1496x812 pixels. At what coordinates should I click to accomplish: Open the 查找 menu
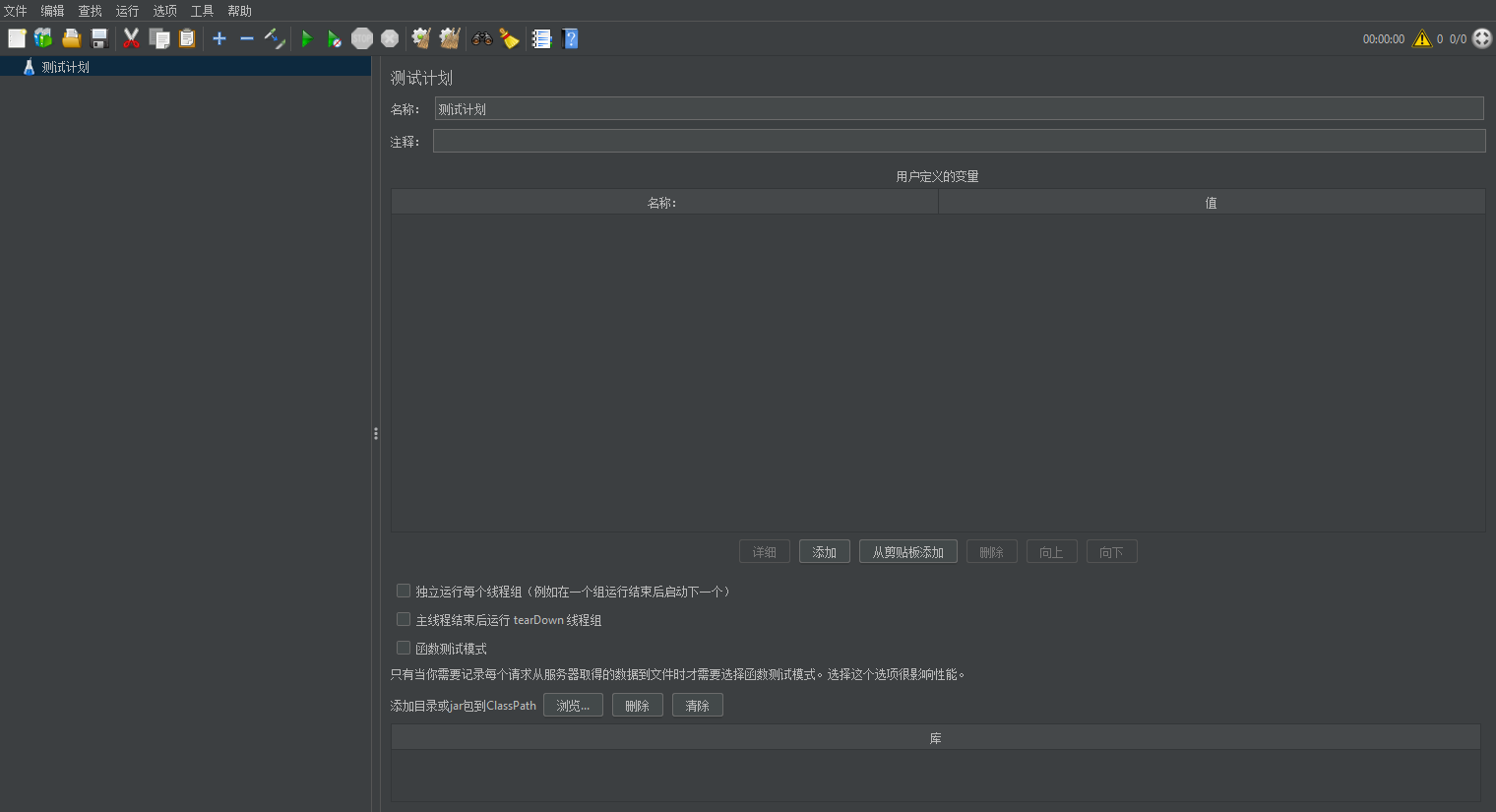(90, 11)
